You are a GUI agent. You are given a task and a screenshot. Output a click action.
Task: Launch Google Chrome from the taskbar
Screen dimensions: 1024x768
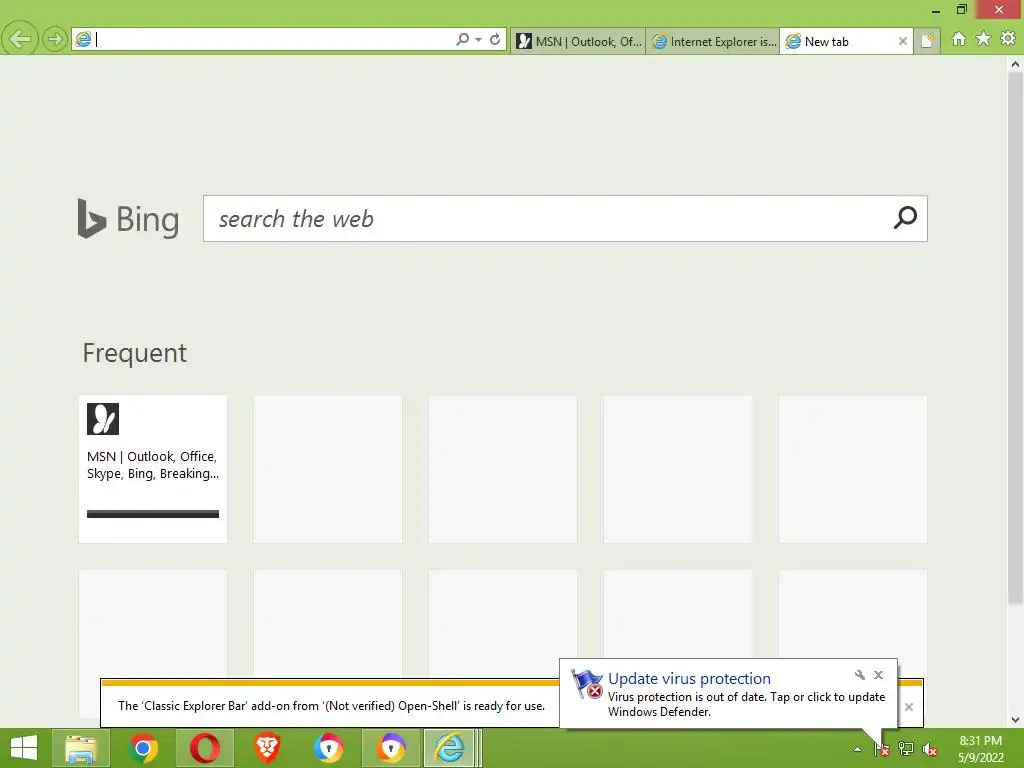(x=143, y=748)
